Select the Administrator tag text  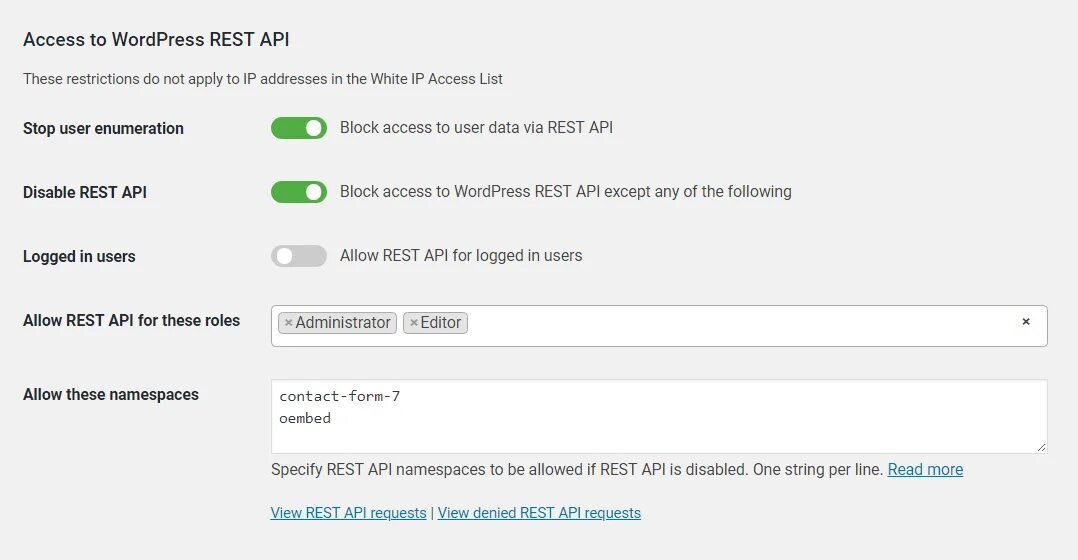343,323
